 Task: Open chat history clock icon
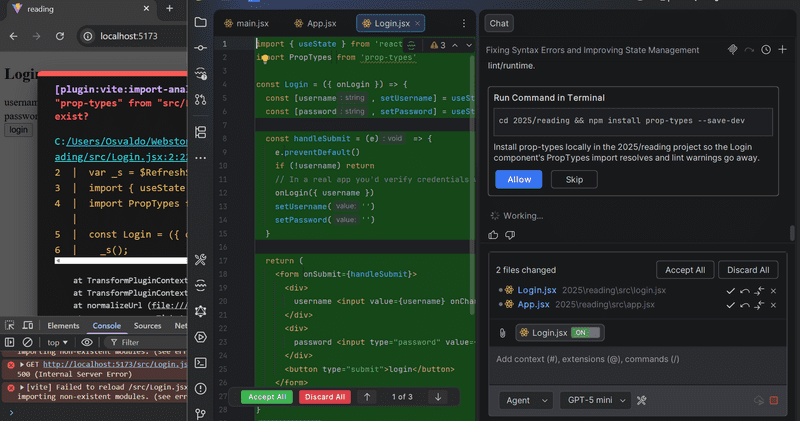766,49
